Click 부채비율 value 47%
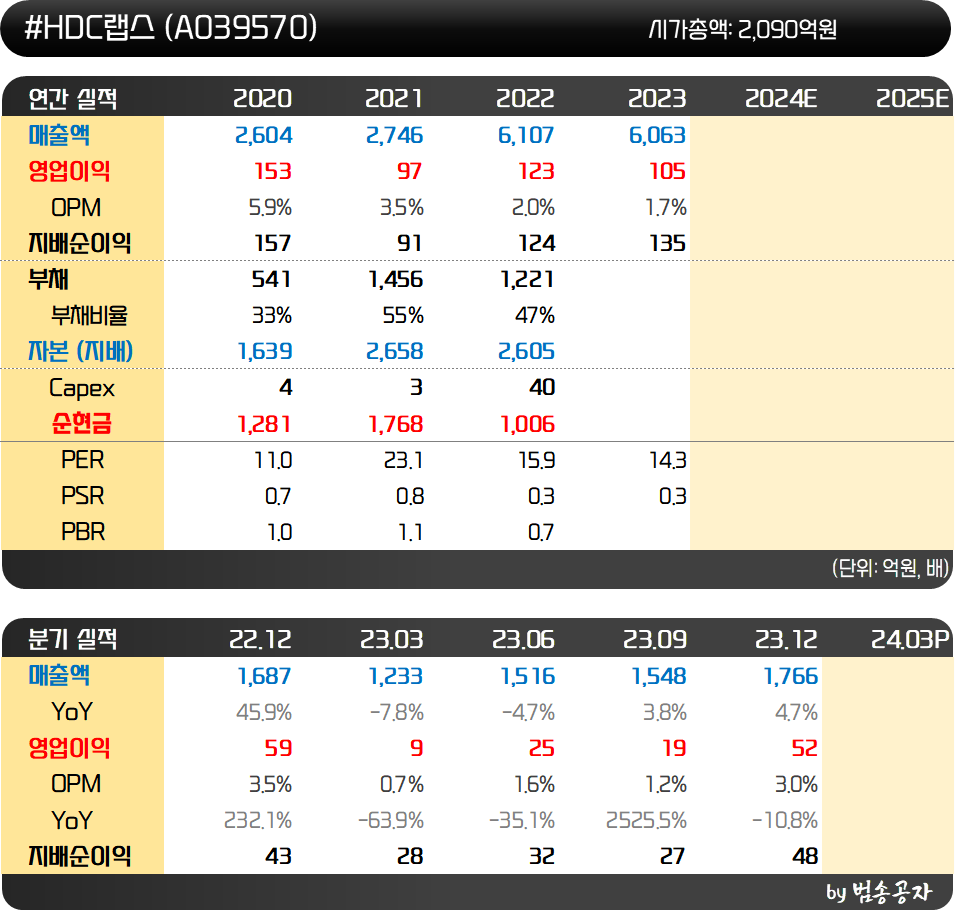Screen dimensions: 955x911 pos(535,315)
